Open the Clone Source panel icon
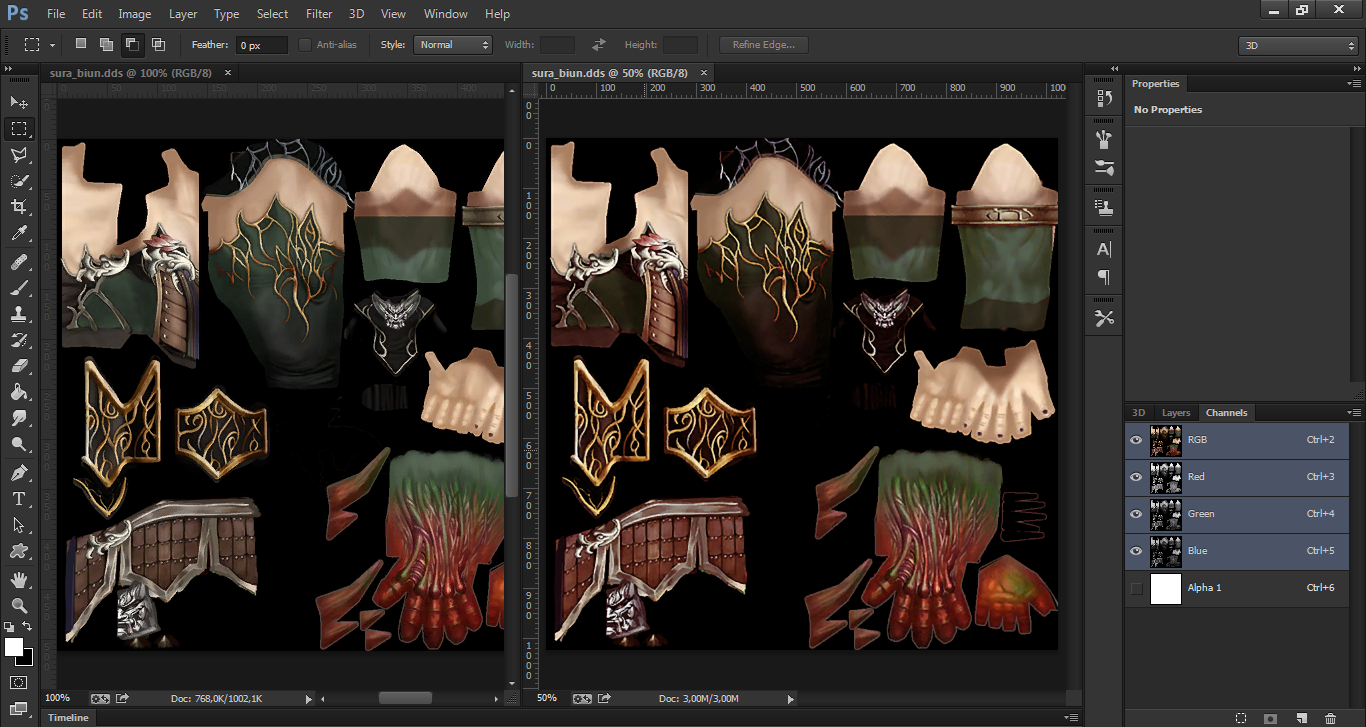 pyautogui.click(x=1104, y=208)
